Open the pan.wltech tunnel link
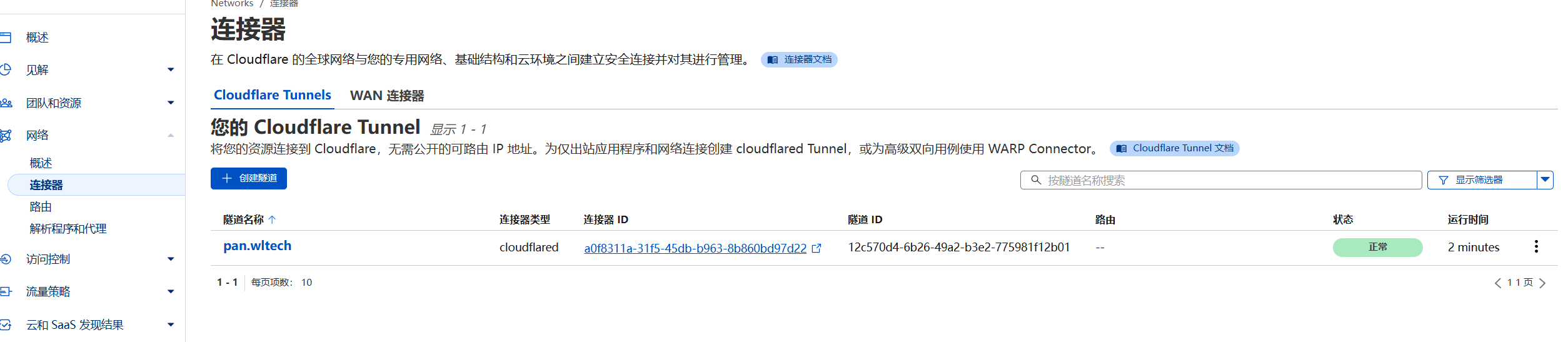The height and width of the screenshot is (342, 1568). click(257, 246)
